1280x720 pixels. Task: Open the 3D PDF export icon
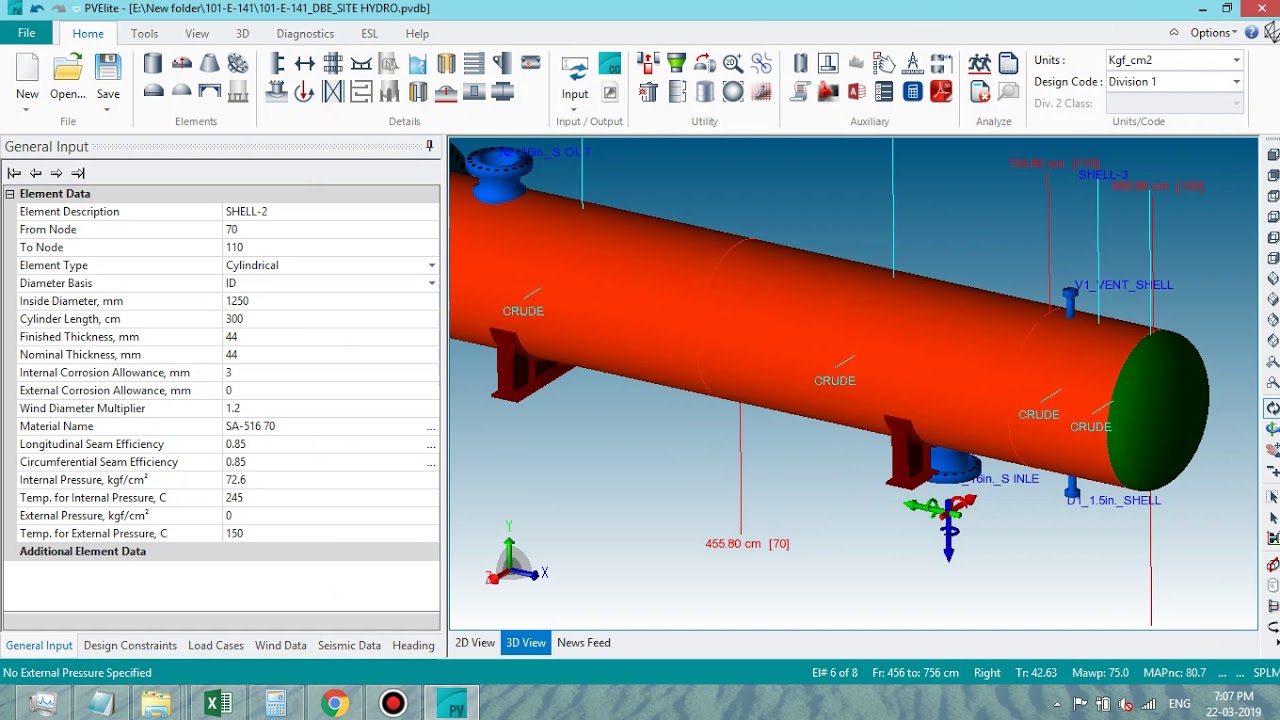click(941, 92)
